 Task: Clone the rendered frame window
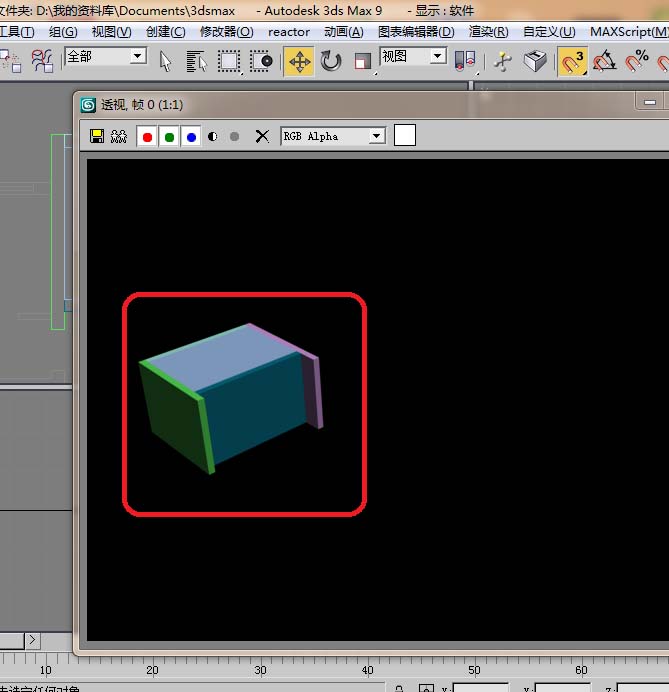pos(118,136)
